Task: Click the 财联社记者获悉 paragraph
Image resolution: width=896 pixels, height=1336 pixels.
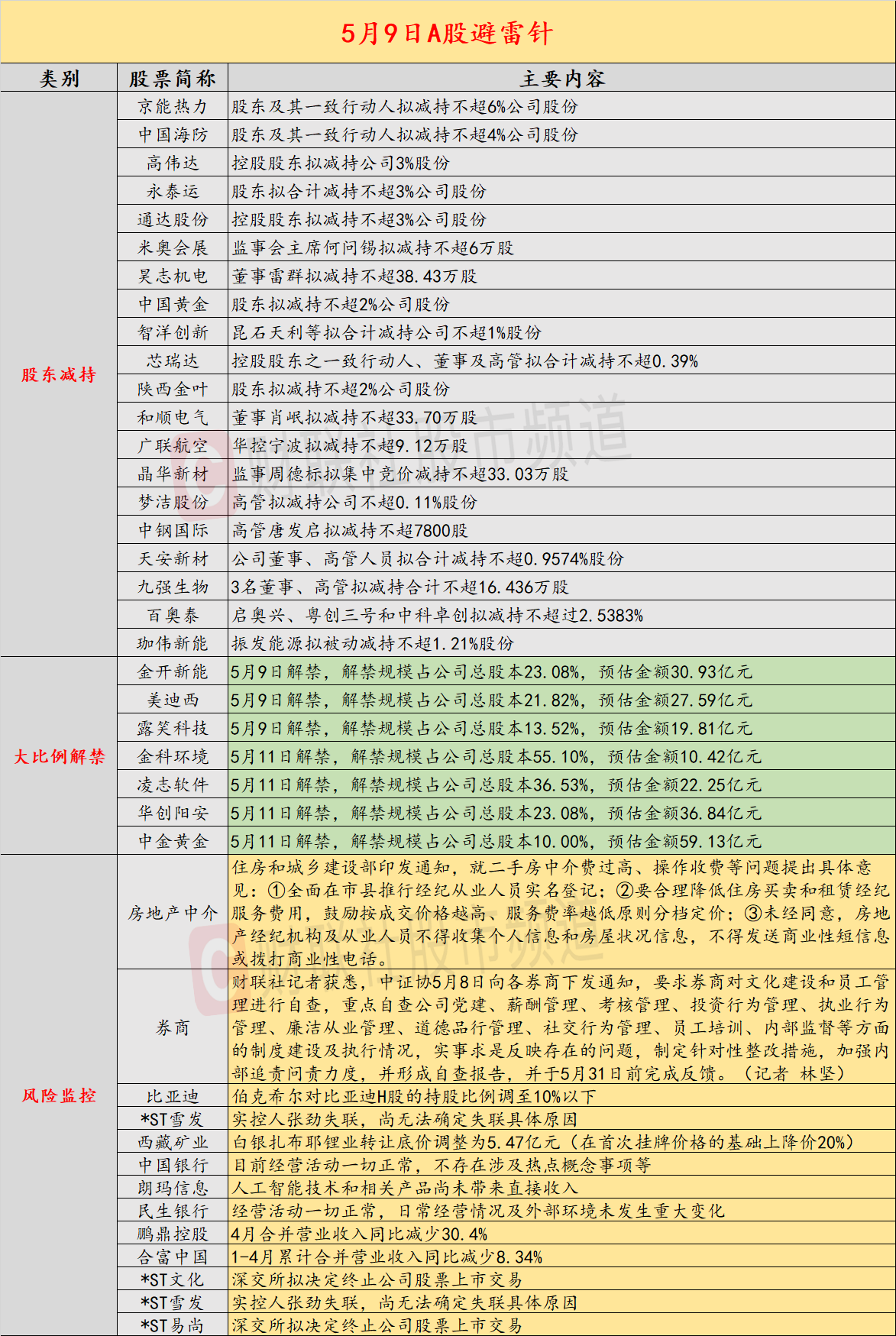Action: coord(562,1027)
